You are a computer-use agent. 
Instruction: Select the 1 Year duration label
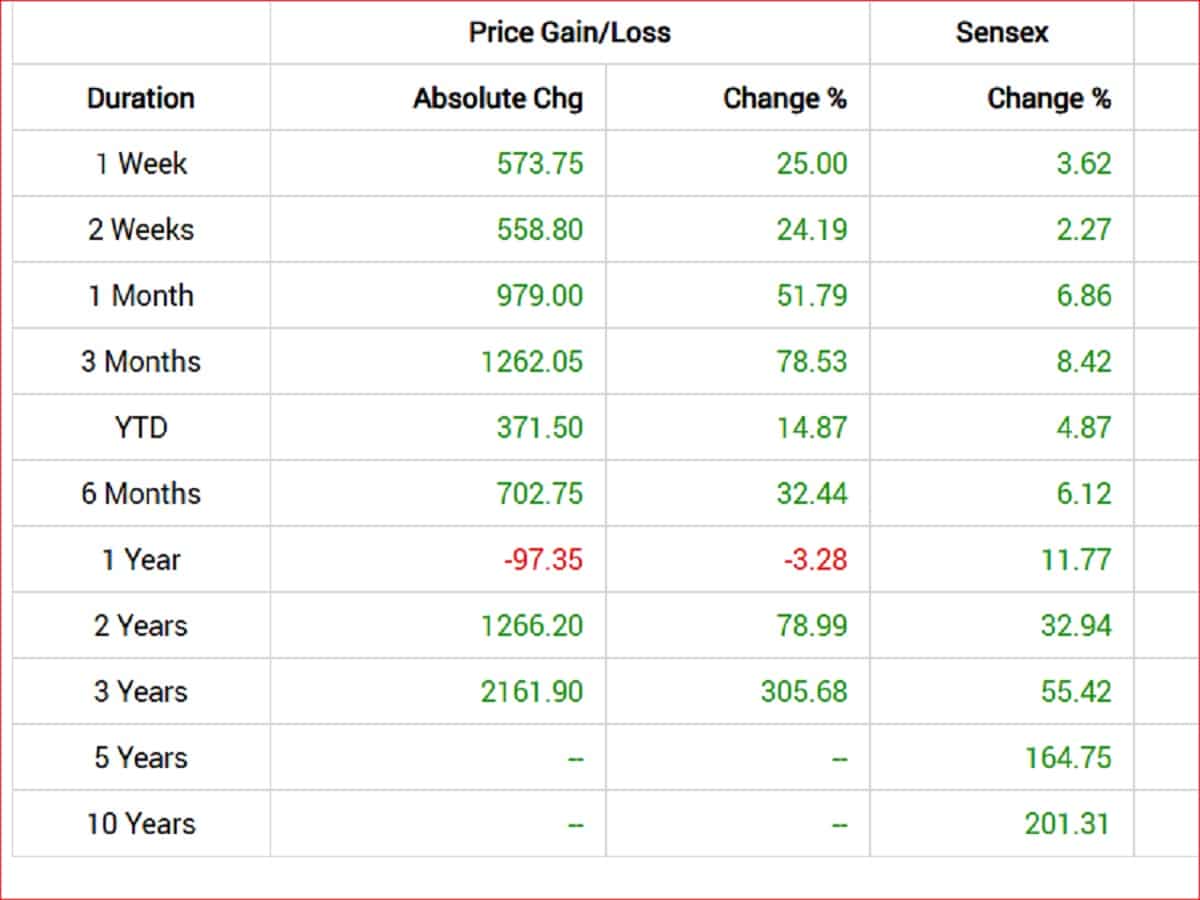tap(141, 560)
